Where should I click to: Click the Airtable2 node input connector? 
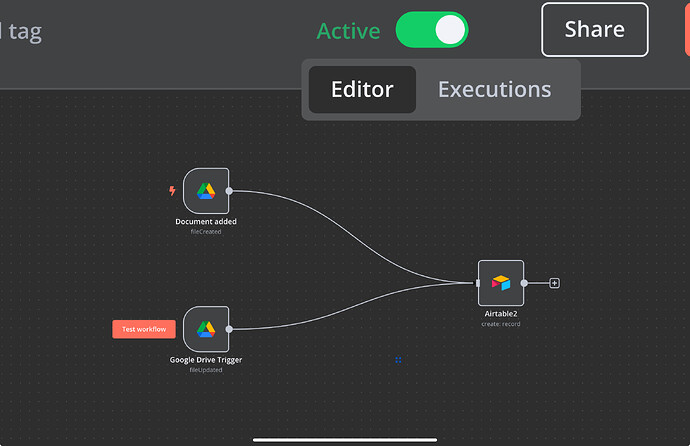pos(478,283)
